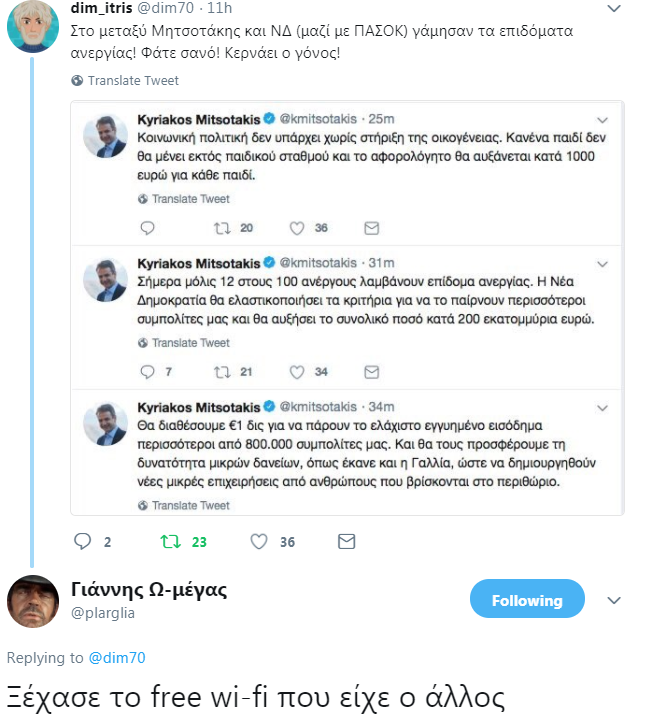Expand chevron menu on 34m Mitsotakis tweet
The image size is (662, 722).
pos(603,408)
